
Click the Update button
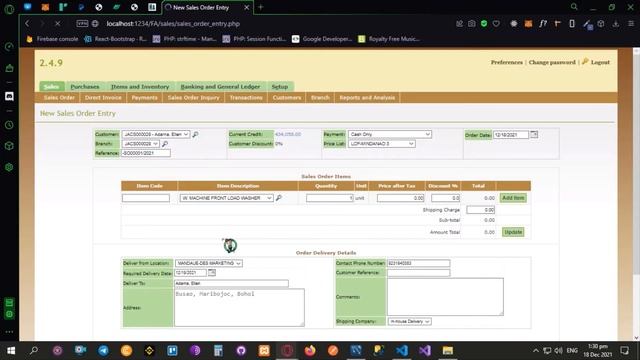tap(513, 232)
